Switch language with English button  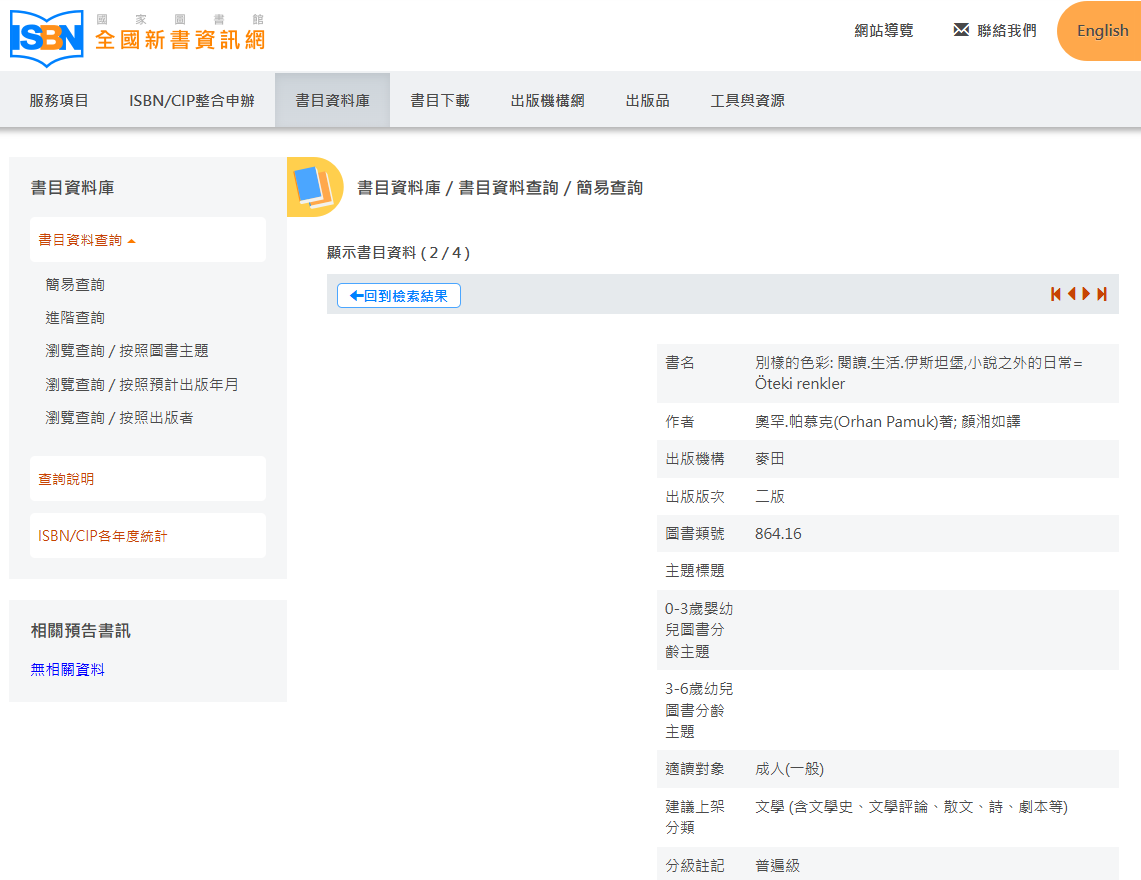point(1102,31)
